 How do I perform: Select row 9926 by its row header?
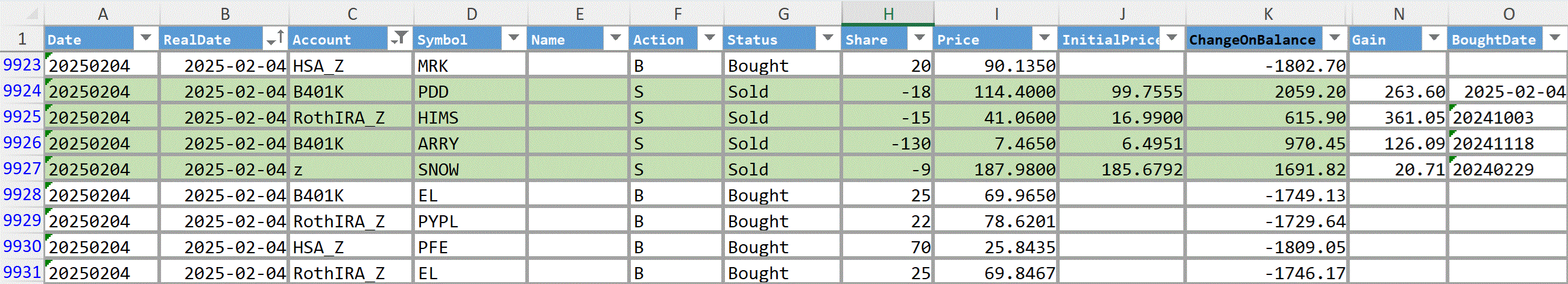point(22,143)
